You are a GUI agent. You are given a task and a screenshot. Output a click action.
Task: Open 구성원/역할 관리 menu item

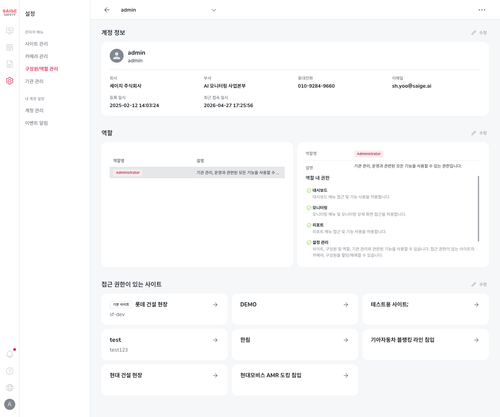coord(42,69)
